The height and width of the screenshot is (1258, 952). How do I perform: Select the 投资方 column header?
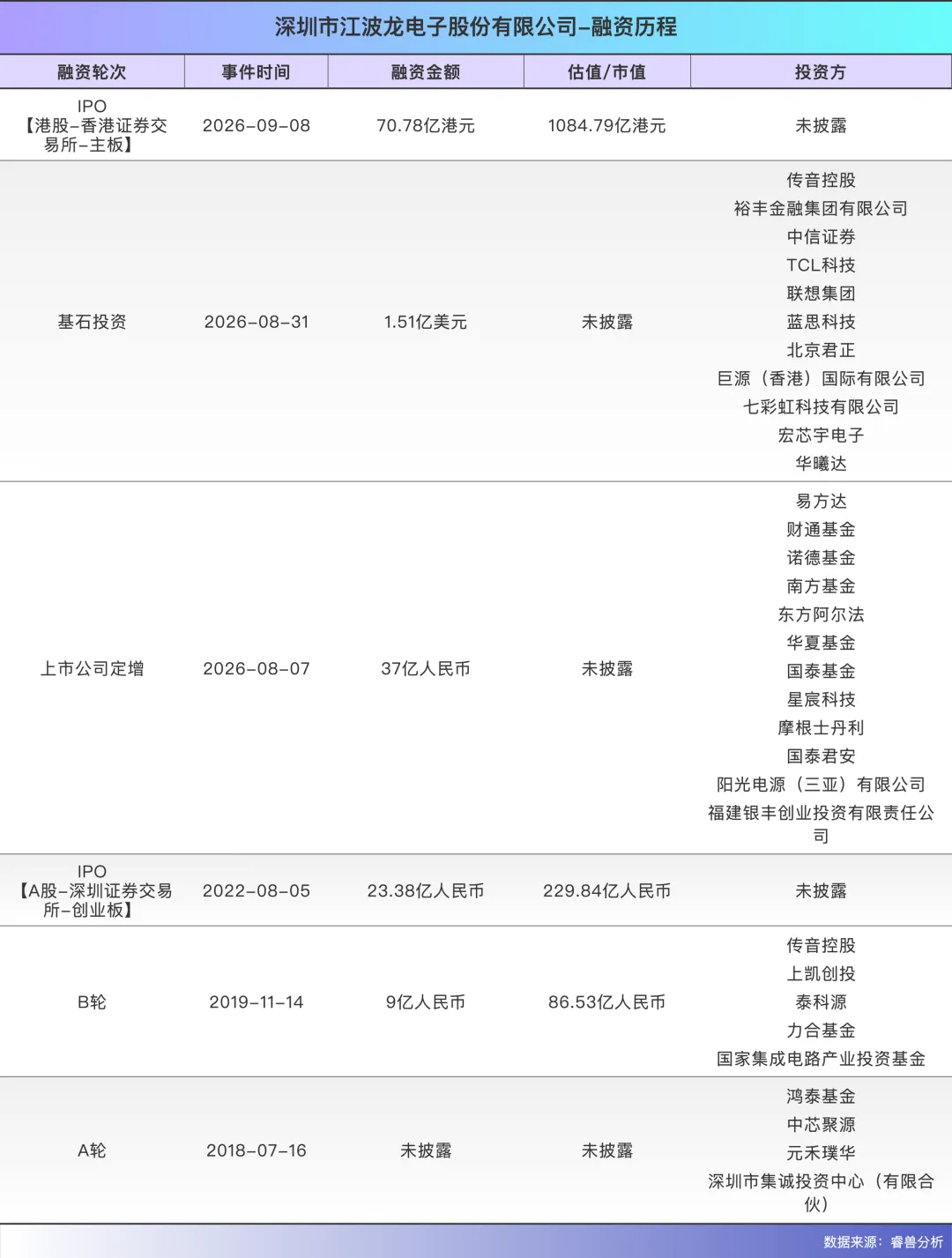tap(821, 72)
